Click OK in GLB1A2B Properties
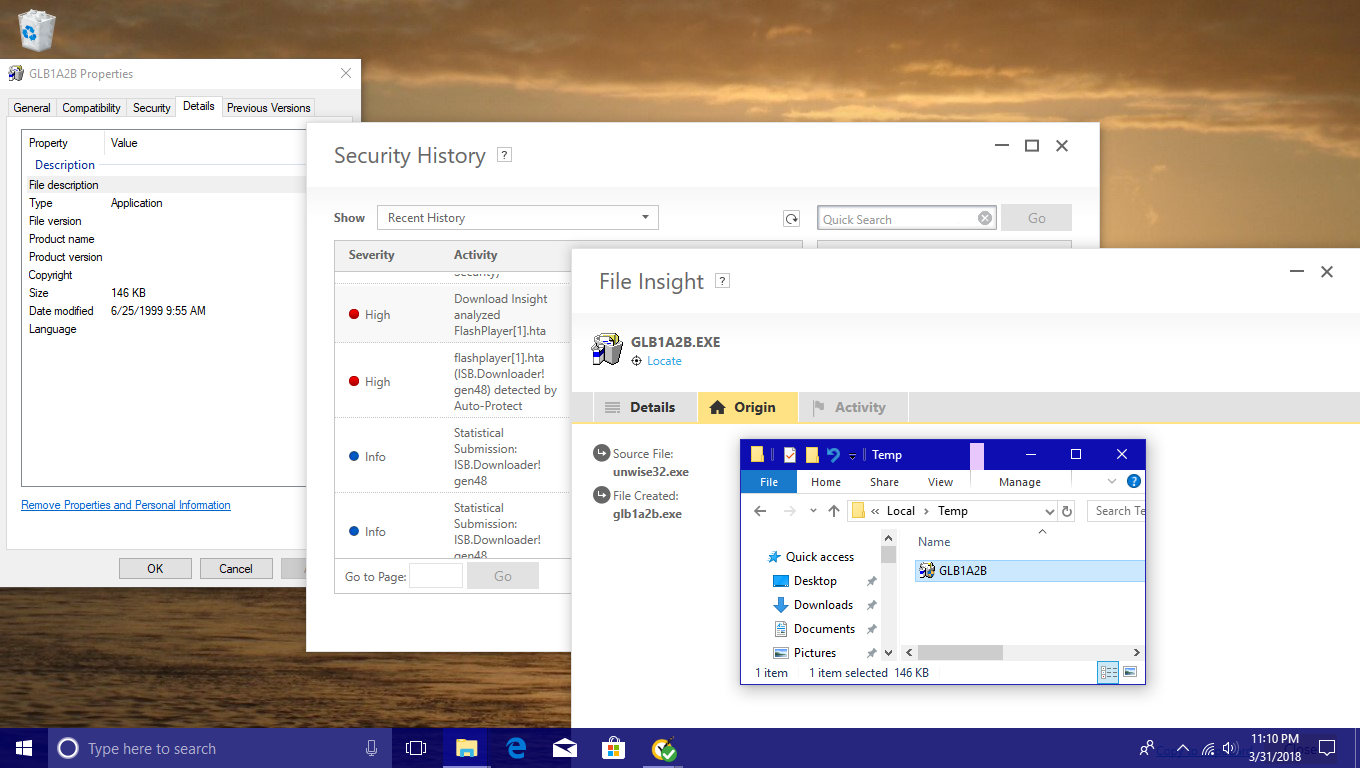Screen dimensions: 1360x768 (x=155, y=568)
